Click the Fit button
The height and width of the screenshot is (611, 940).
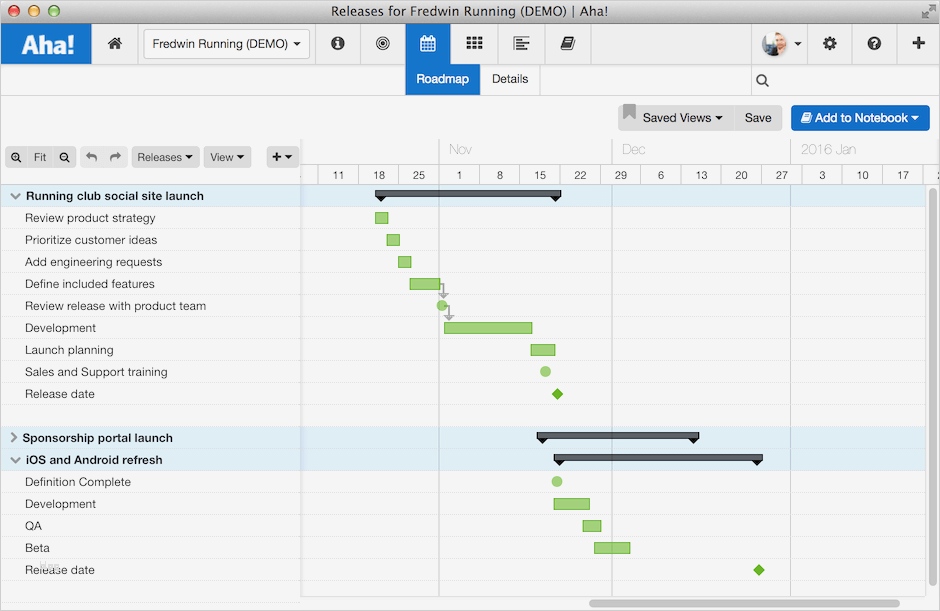tap(40, 157)
